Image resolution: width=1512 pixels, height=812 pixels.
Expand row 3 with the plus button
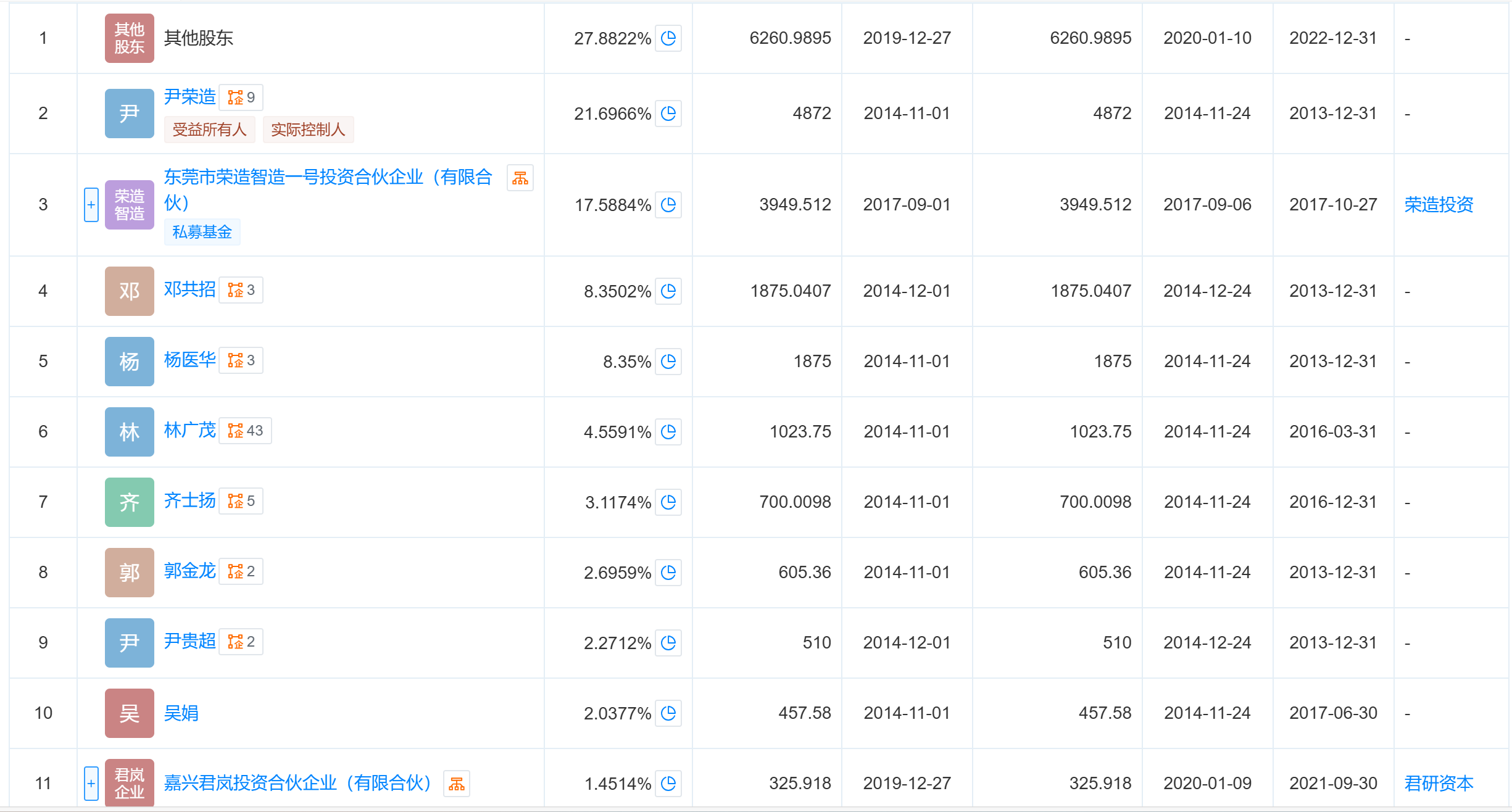91,204
